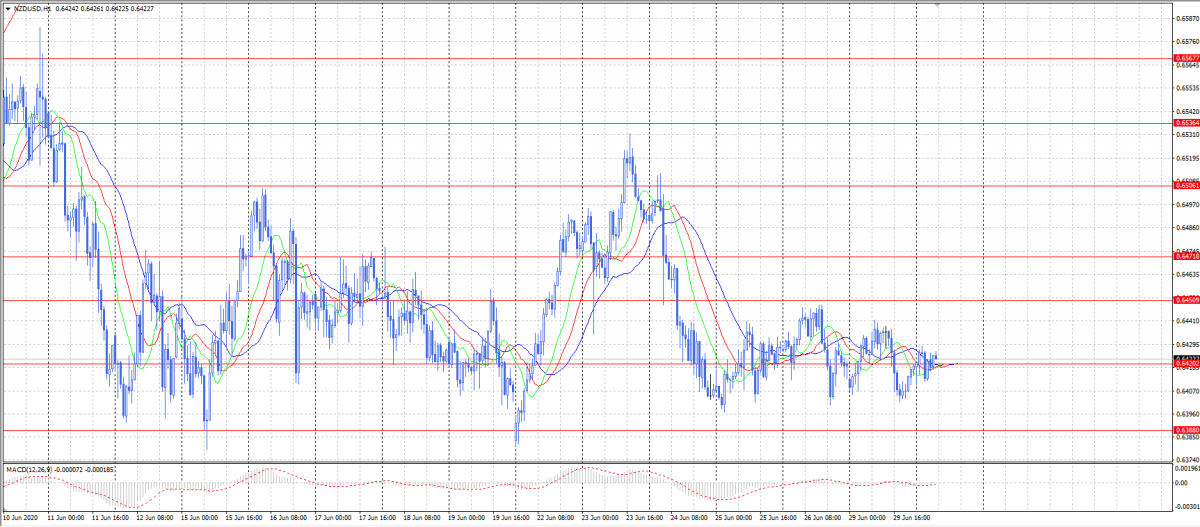1200x527 pixels.
Task: Click the 26 Jun 08:00 time label
Action: [x=823, y=519]
